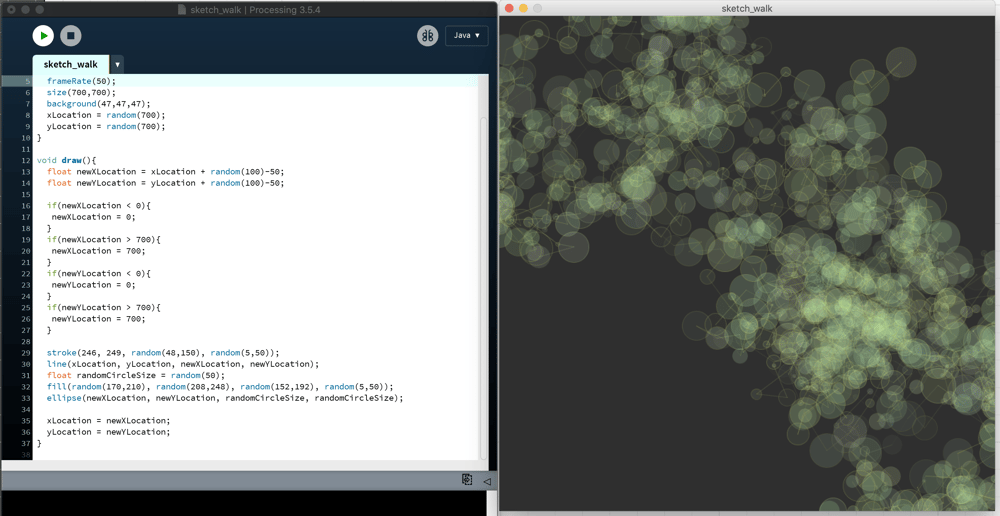
Task: Open the tab menu arrow next to sketch_walk
Action: coord(117,65)
